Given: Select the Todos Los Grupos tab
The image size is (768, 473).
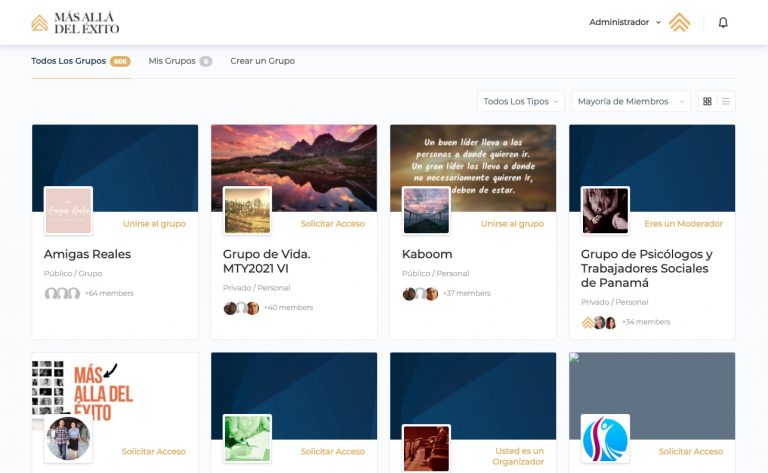Looking at the screenshot, I should pyautogui.click(x=68, y=61).
